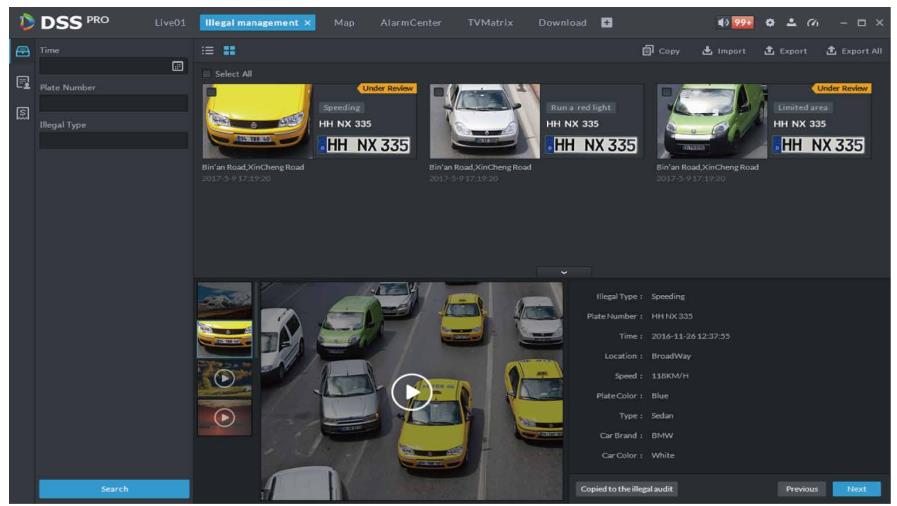Add a new tab with plus icon

pyautogui.click(x=606, y=22)
